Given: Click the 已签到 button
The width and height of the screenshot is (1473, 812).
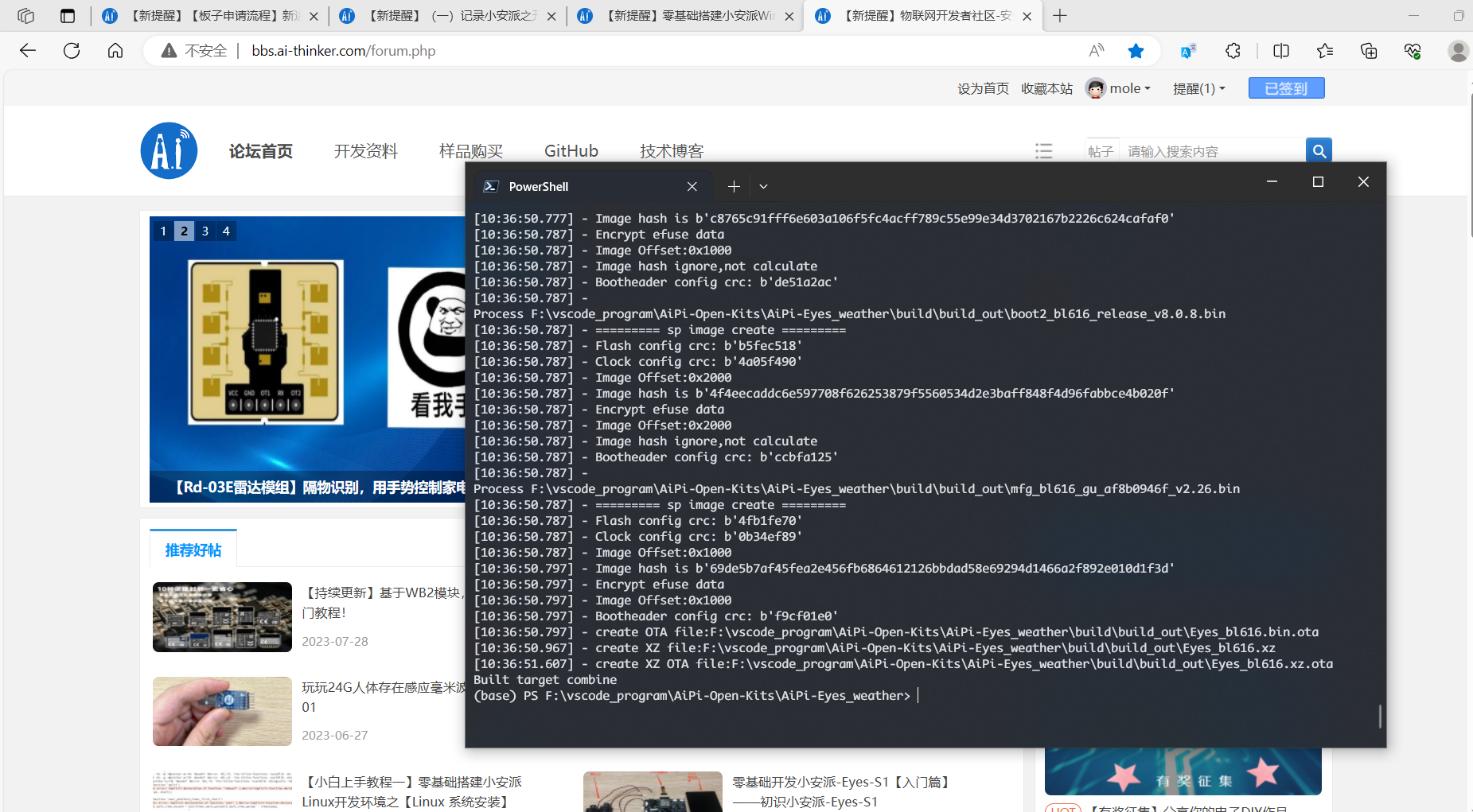Looking at the screenshot, I should coord(1286,88).
